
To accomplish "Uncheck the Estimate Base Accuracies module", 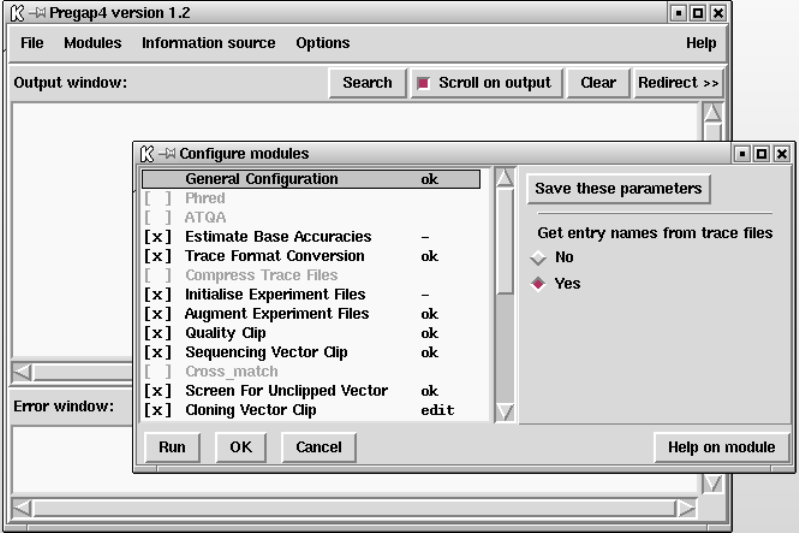I will click(157, 237).
